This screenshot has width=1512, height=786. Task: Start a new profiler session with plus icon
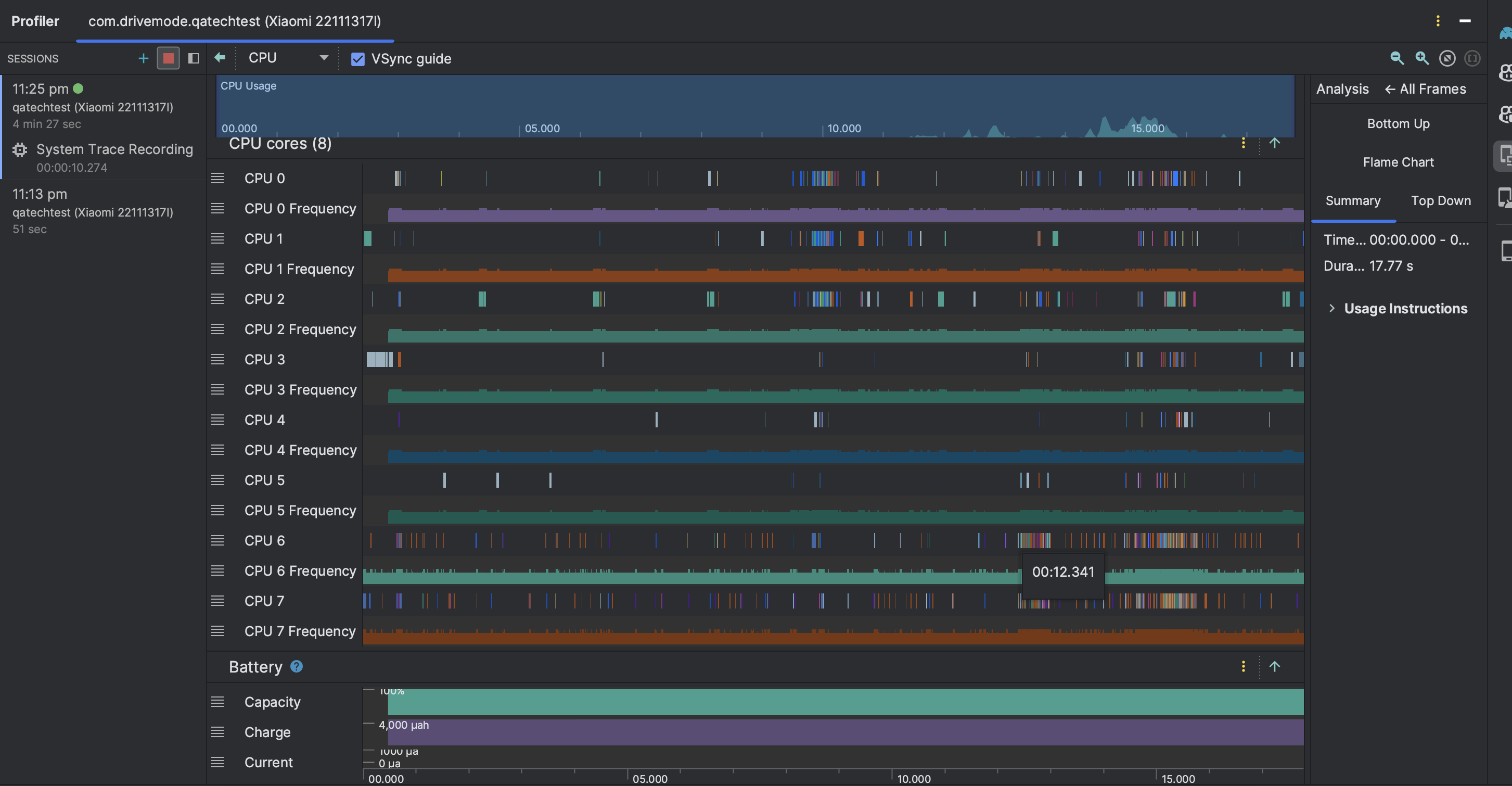(143, 58)
